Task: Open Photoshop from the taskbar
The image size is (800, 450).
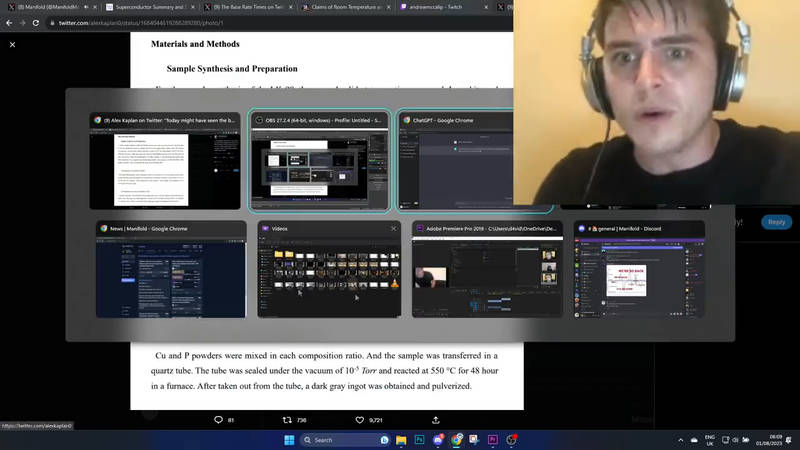Action: tap(419, 440)
